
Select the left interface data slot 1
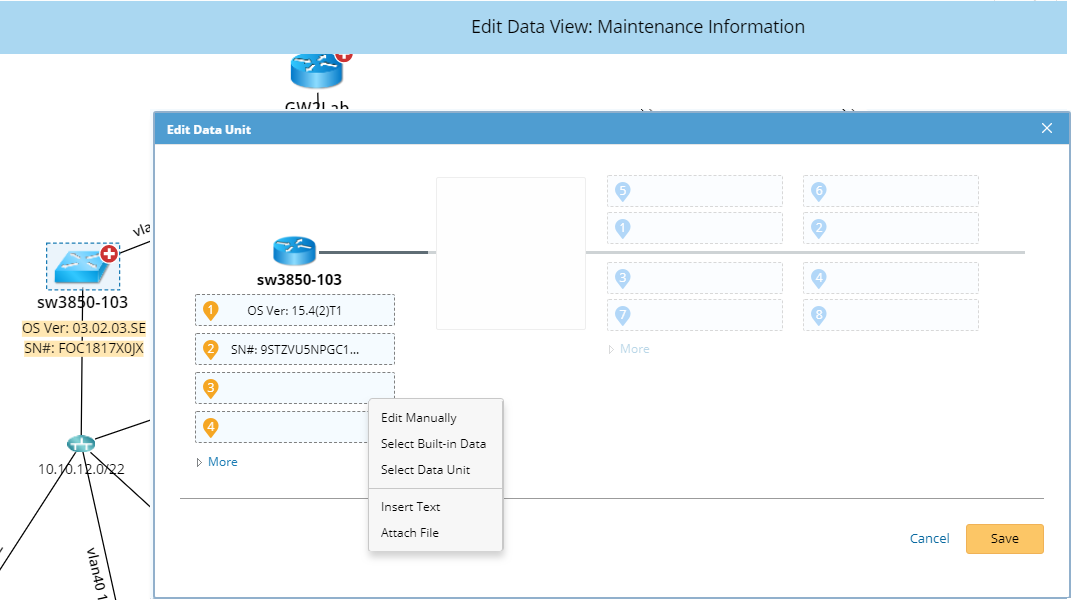click(x=695, y=228)
